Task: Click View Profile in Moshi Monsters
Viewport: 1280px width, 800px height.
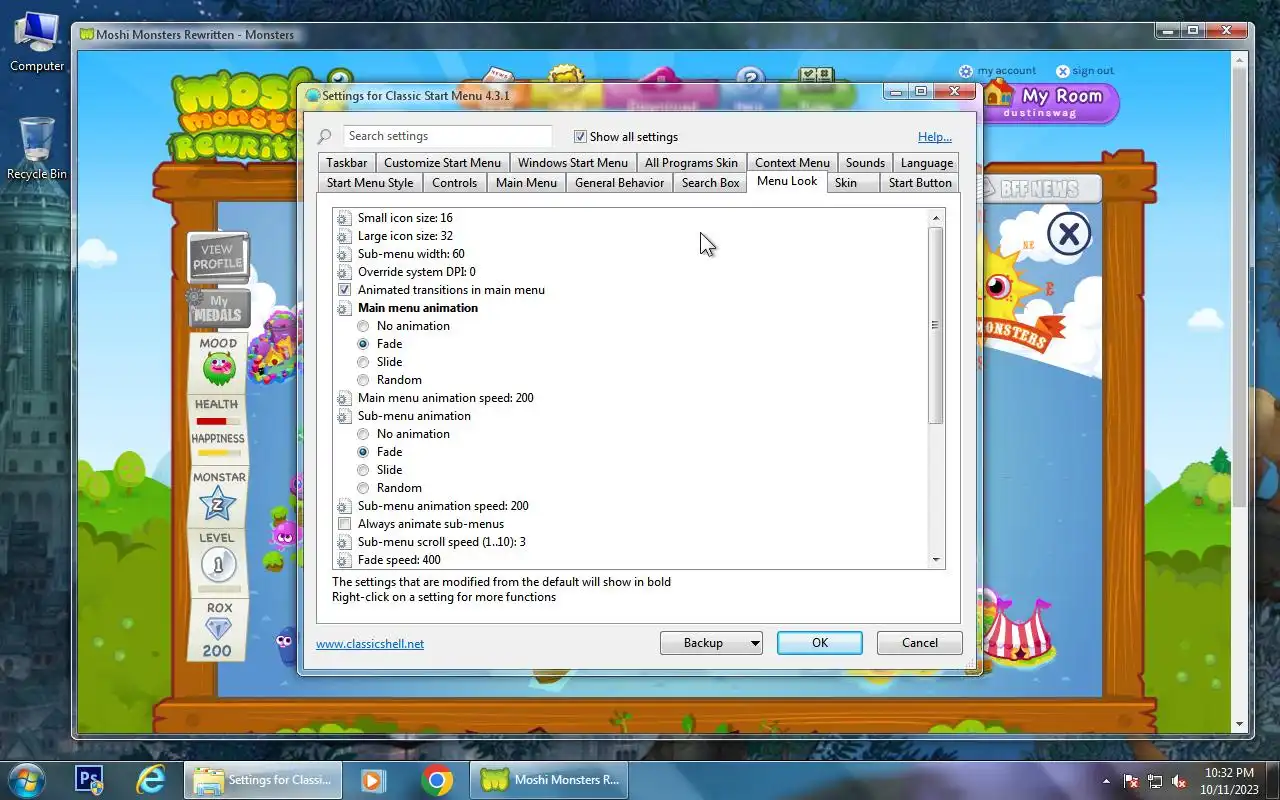Action: pyautogui.click(x=217, y=257)
